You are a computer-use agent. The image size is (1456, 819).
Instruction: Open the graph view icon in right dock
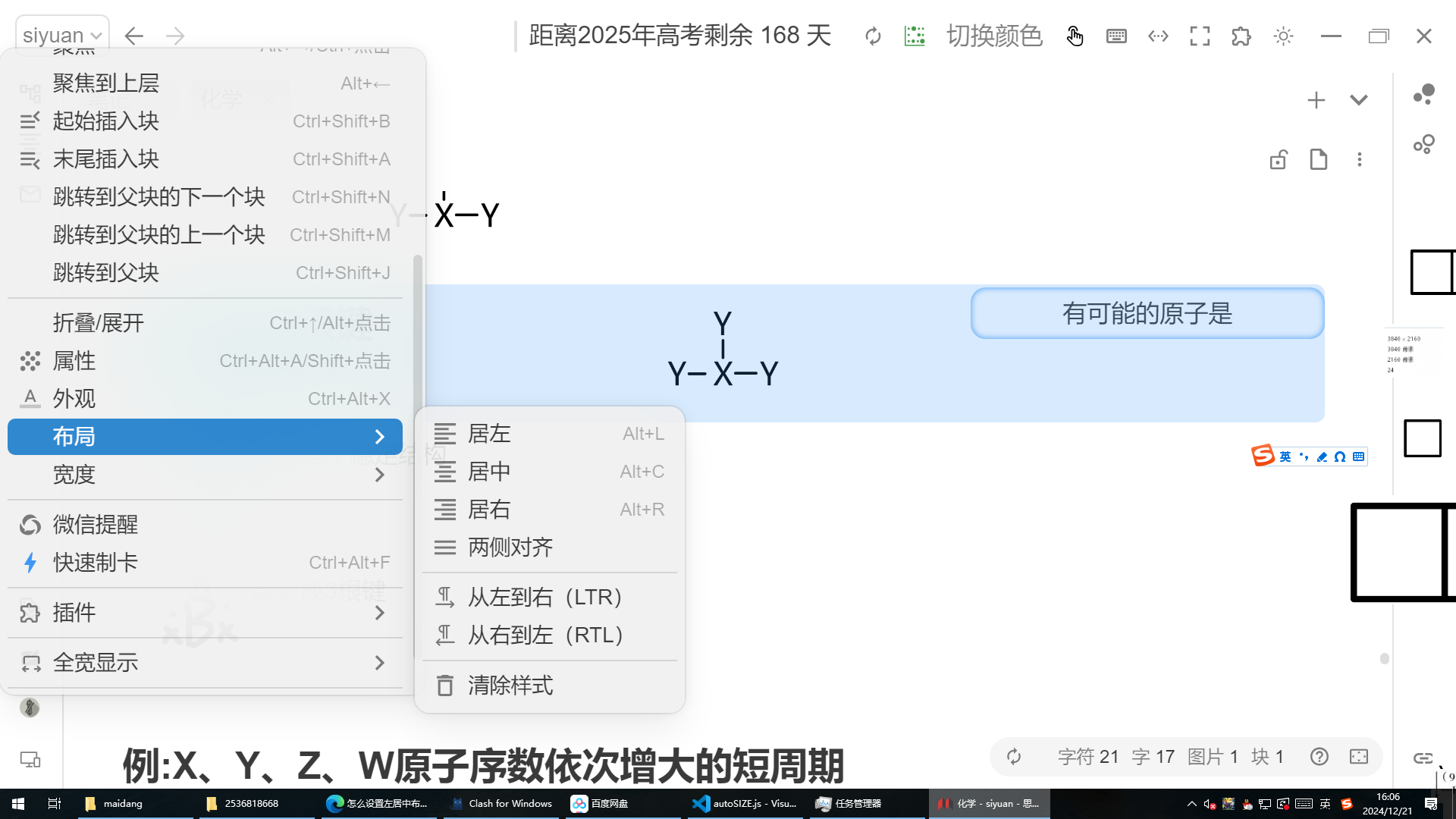tap(1424, 94)
